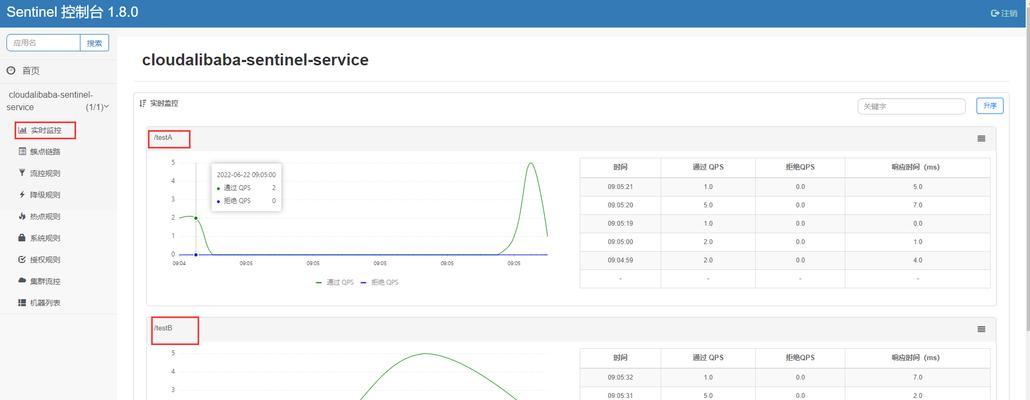
Task: Select the 09:04:59 time cell
Action: [x=620, y=261]
